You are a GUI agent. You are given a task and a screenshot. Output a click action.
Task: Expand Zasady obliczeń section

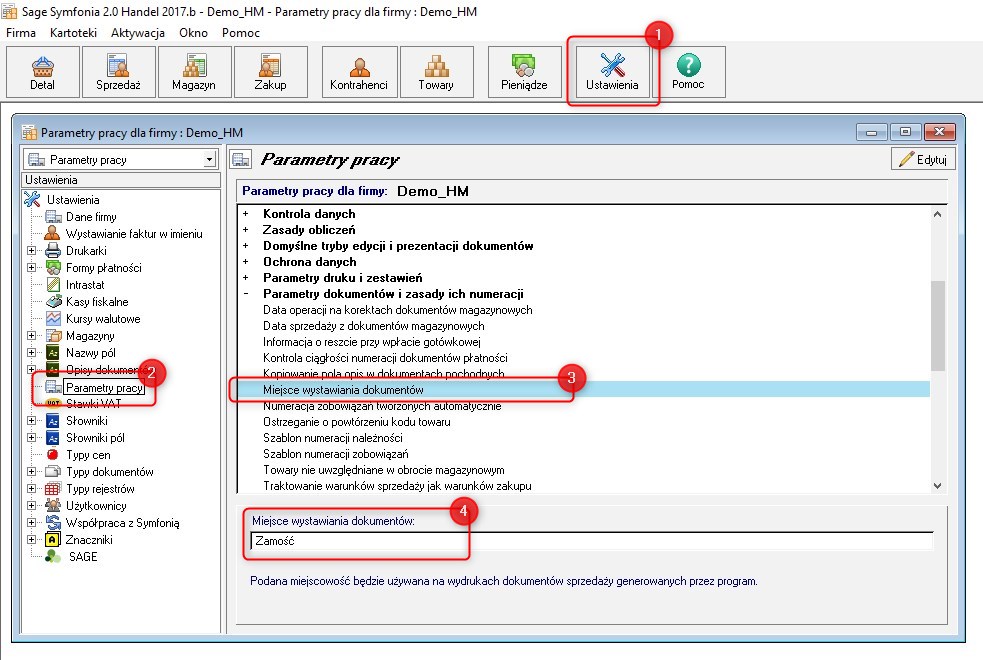[246, 230]
